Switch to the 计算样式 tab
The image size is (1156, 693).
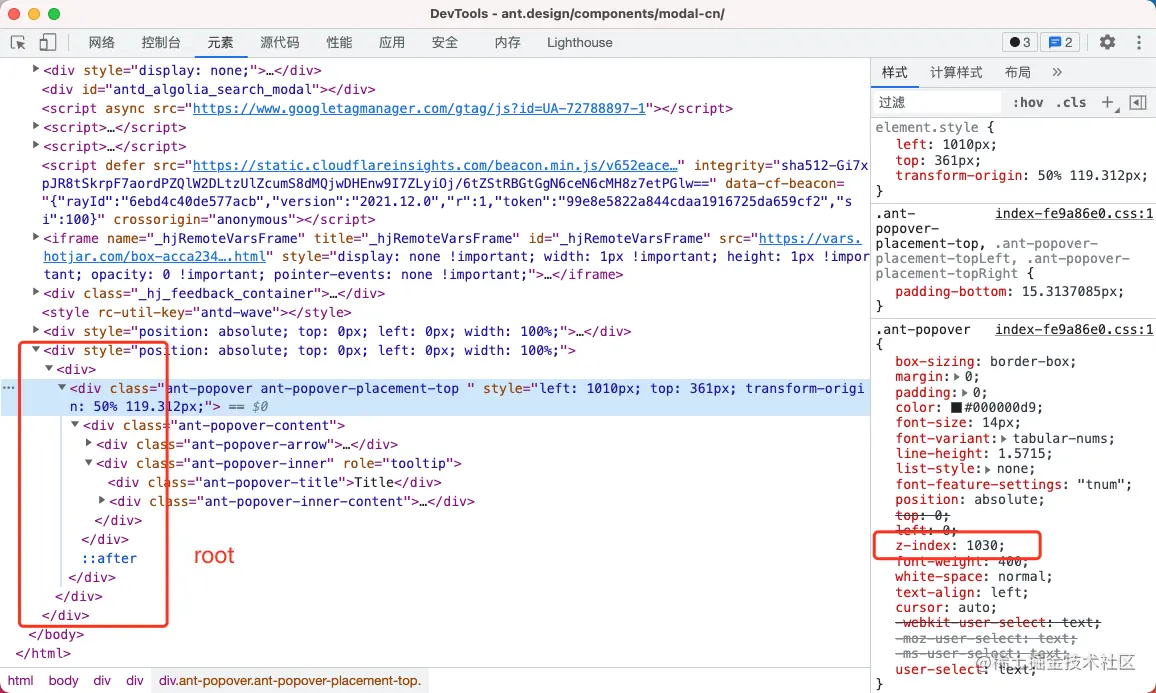[956, 72]
